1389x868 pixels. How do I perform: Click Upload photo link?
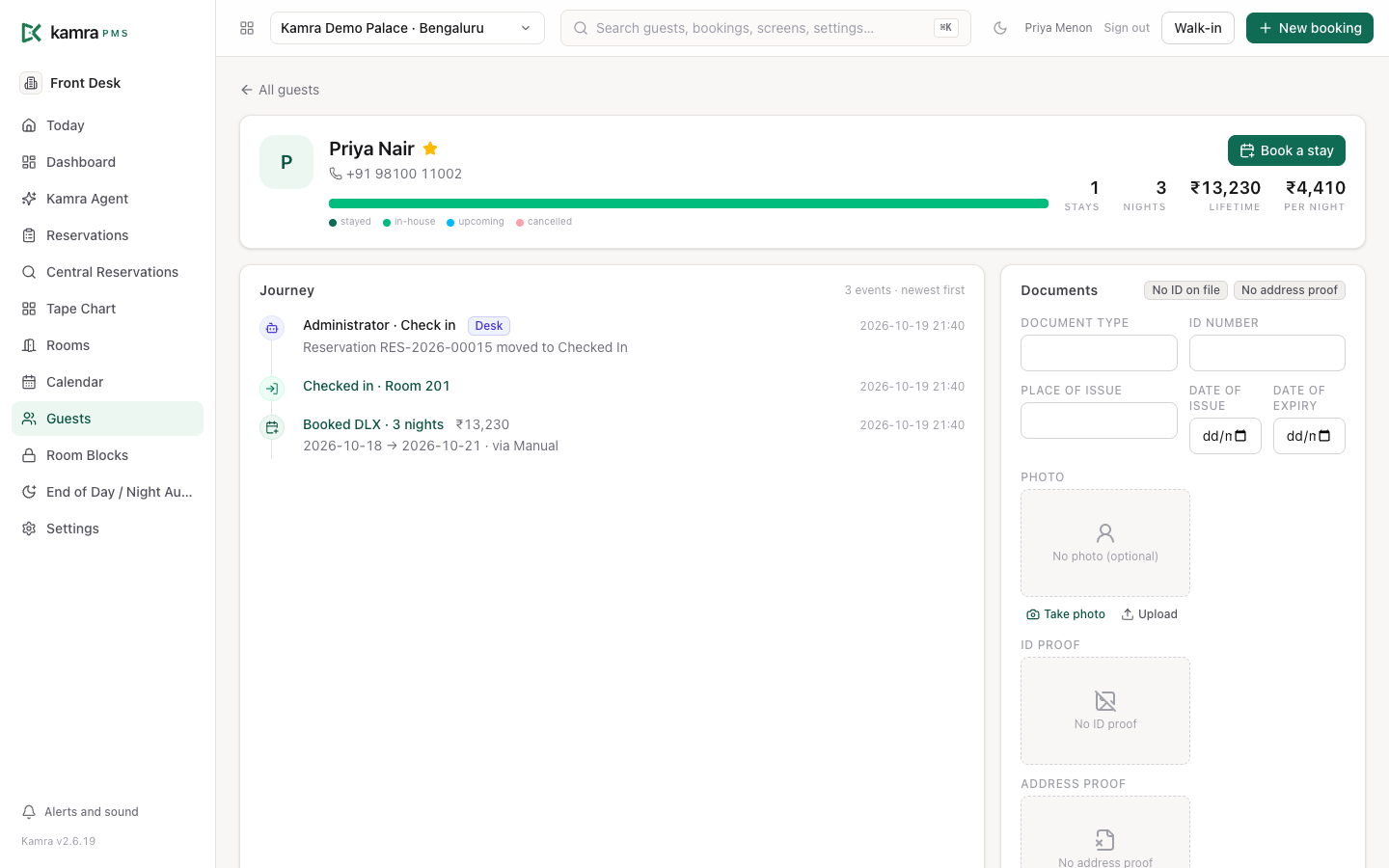coord(1150,614)
